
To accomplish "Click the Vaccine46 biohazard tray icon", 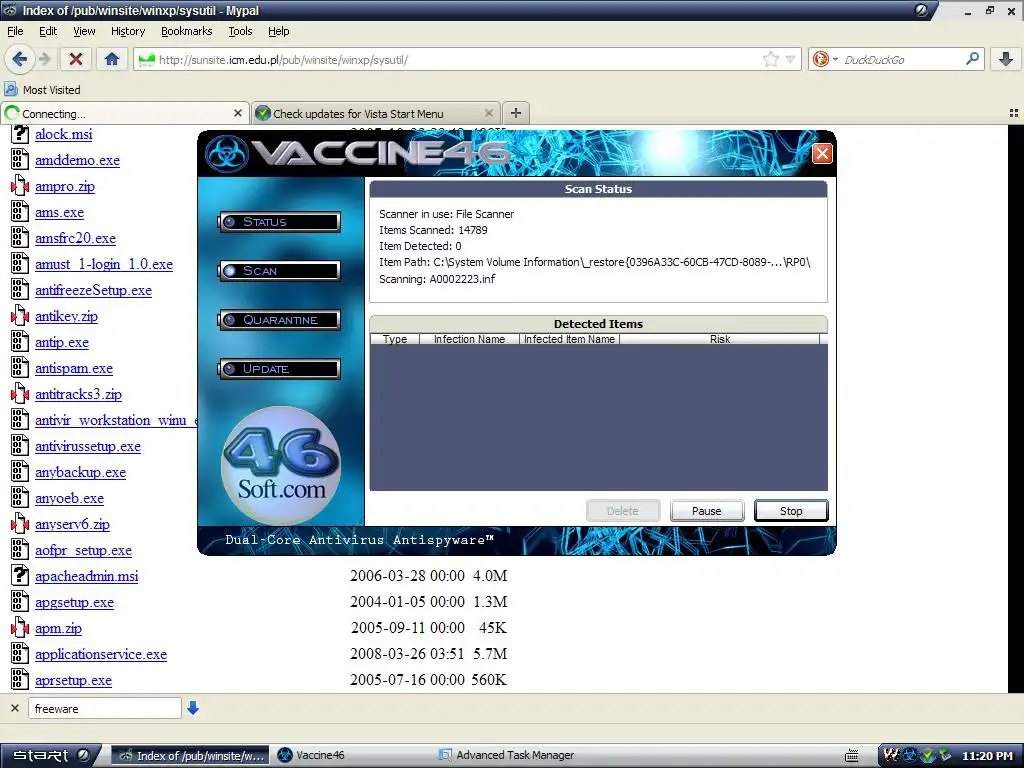I will point(910,755).
